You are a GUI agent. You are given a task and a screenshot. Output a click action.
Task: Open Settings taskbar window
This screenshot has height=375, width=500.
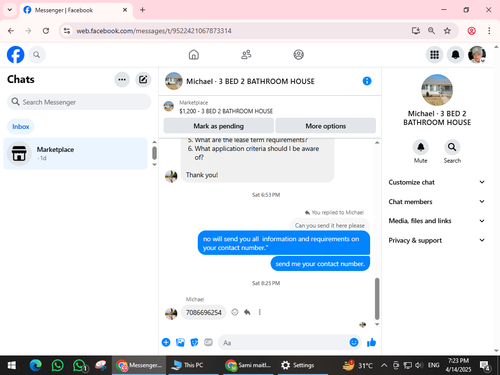click(303, 365)
